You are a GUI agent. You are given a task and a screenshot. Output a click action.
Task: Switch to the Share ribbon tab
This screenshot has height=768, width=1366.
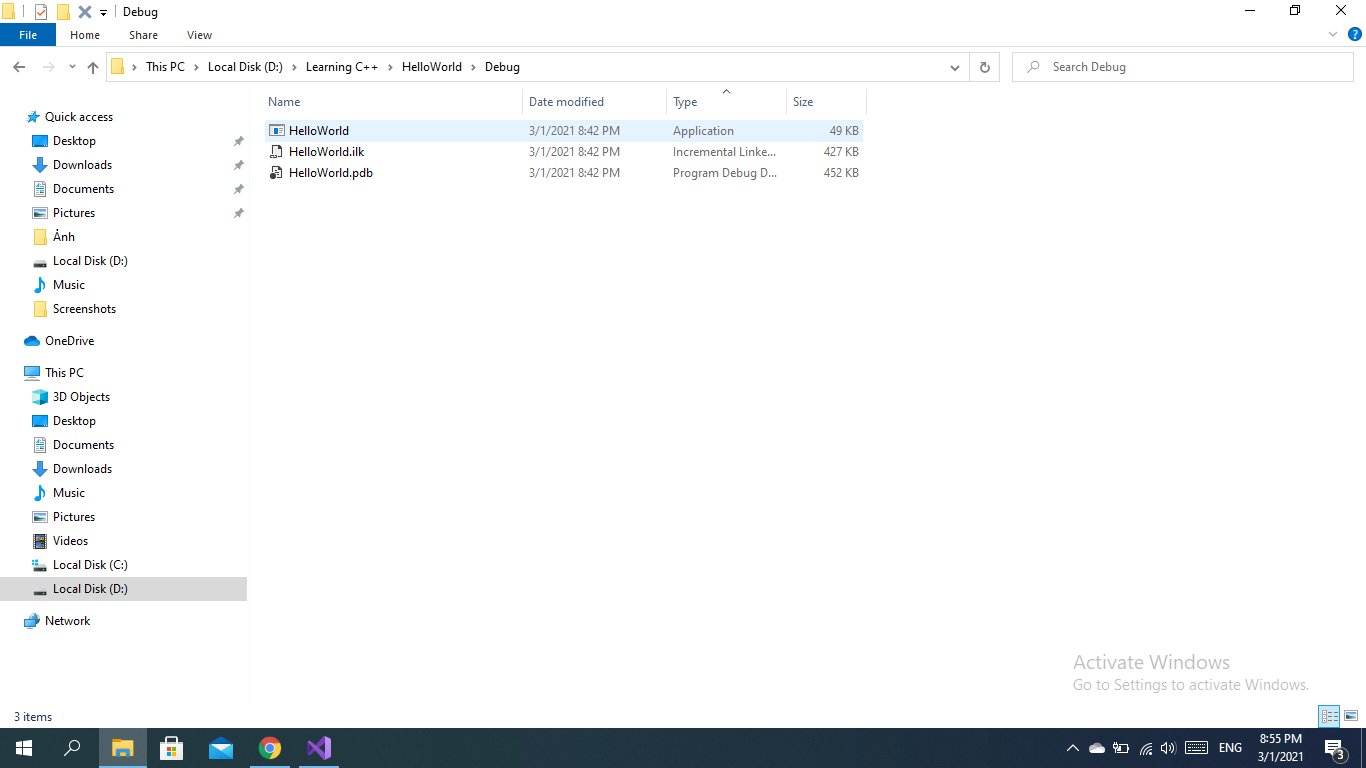click(143, 35)
